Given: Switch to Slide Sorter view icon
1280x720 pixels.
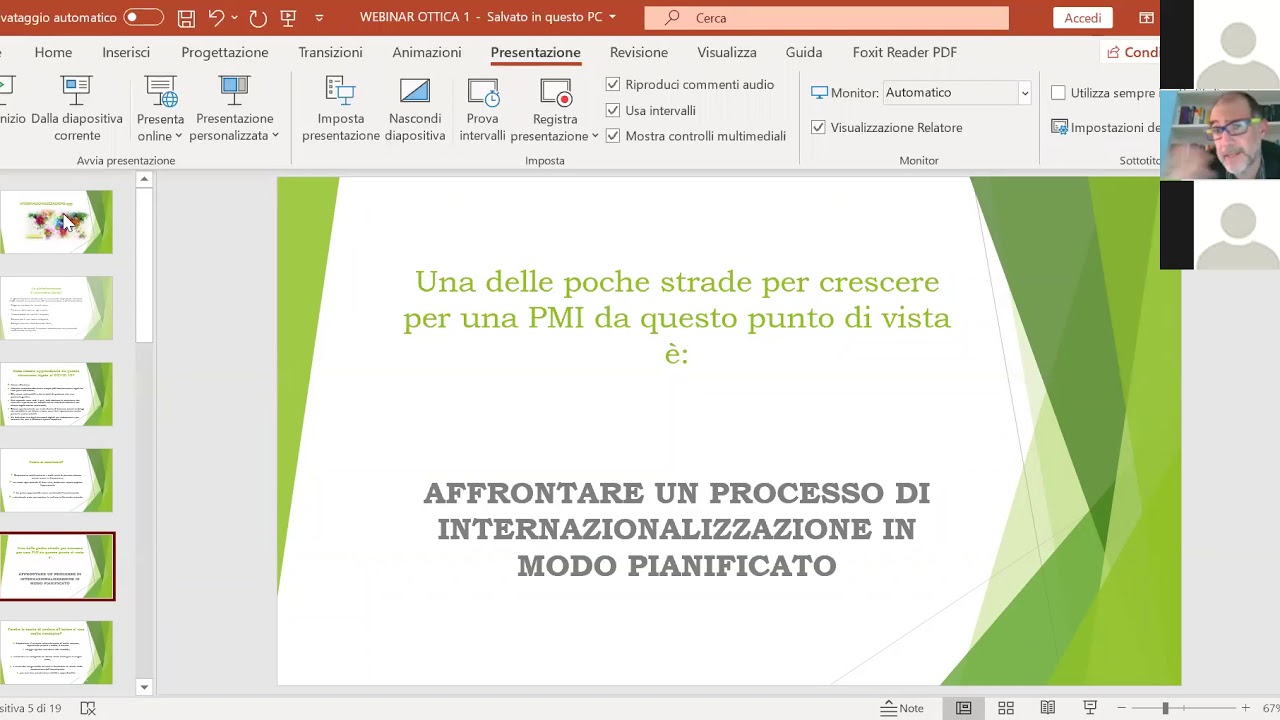Looking at the screenshot, I should pyautogui.click(x=1006, y=708).
